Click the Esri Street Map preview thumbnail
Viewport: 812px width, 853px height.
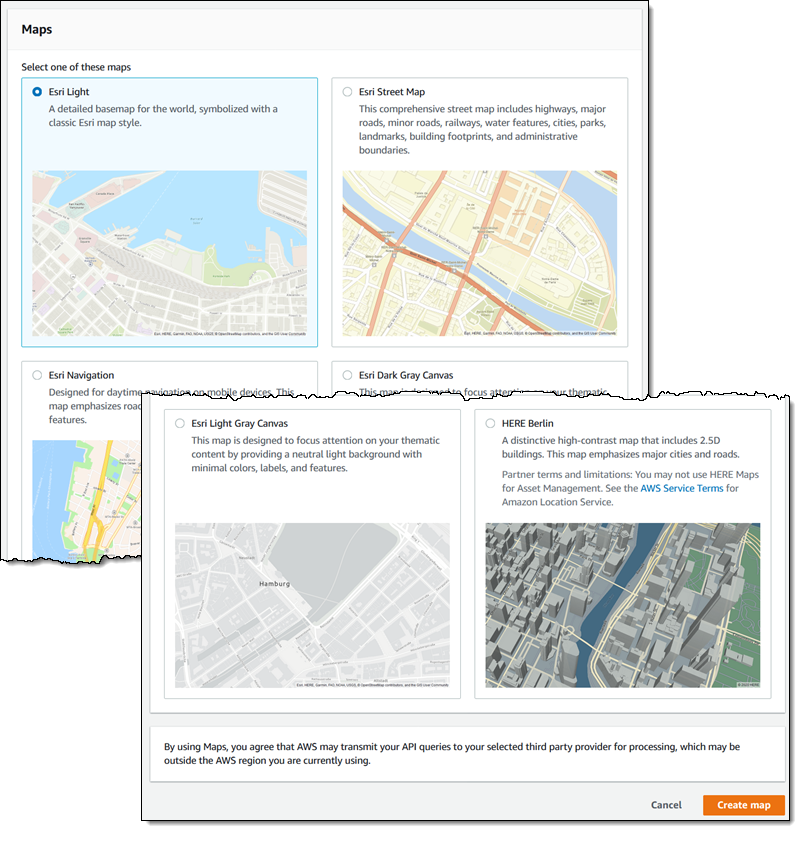(479, 253)
